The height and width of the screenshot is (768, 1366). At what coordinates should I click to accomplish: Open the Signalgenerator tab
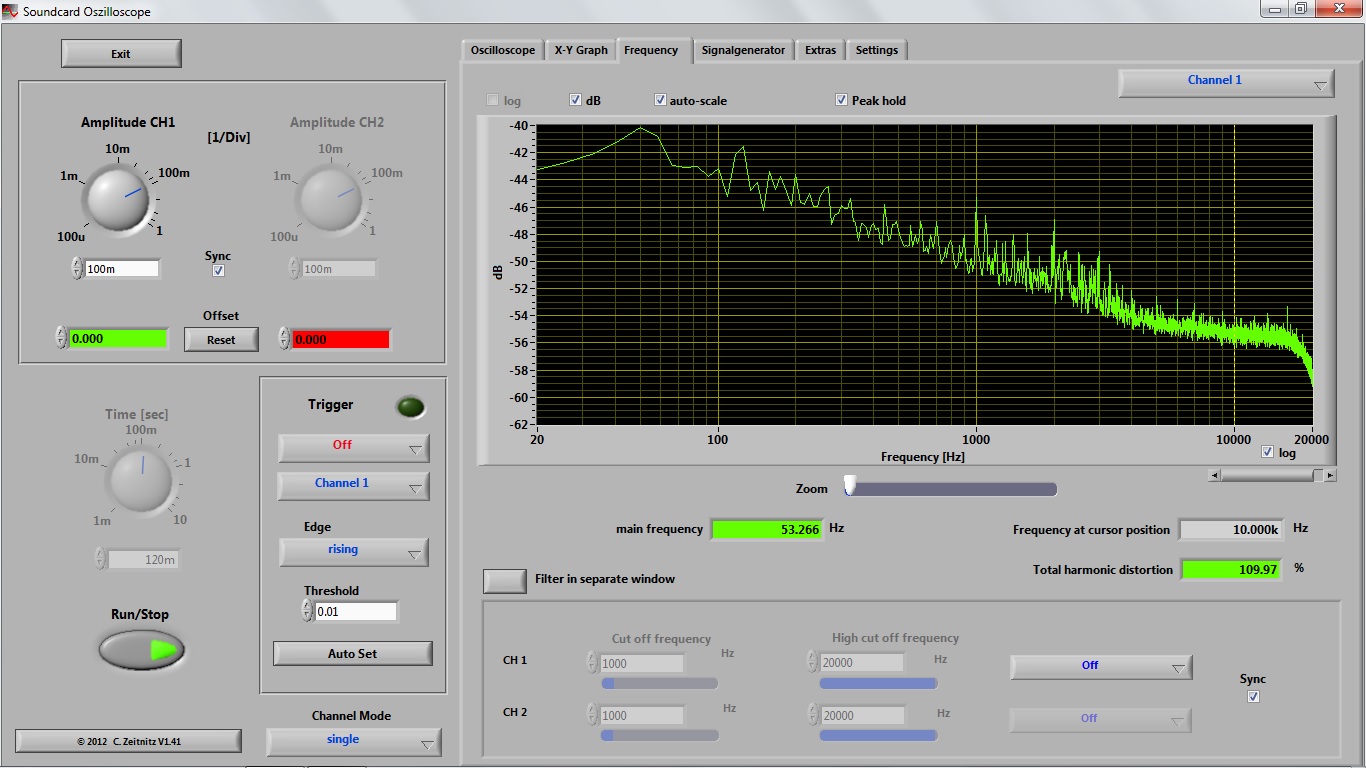743,50
